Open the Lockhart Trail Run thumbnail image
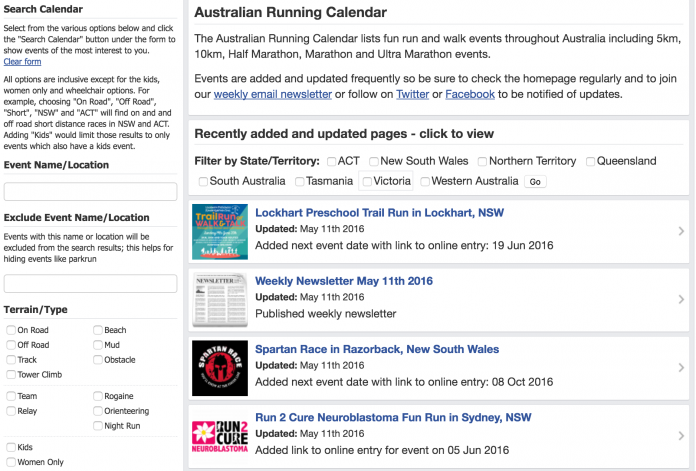This screenshot has width=696, height=471. pos(220,232)
